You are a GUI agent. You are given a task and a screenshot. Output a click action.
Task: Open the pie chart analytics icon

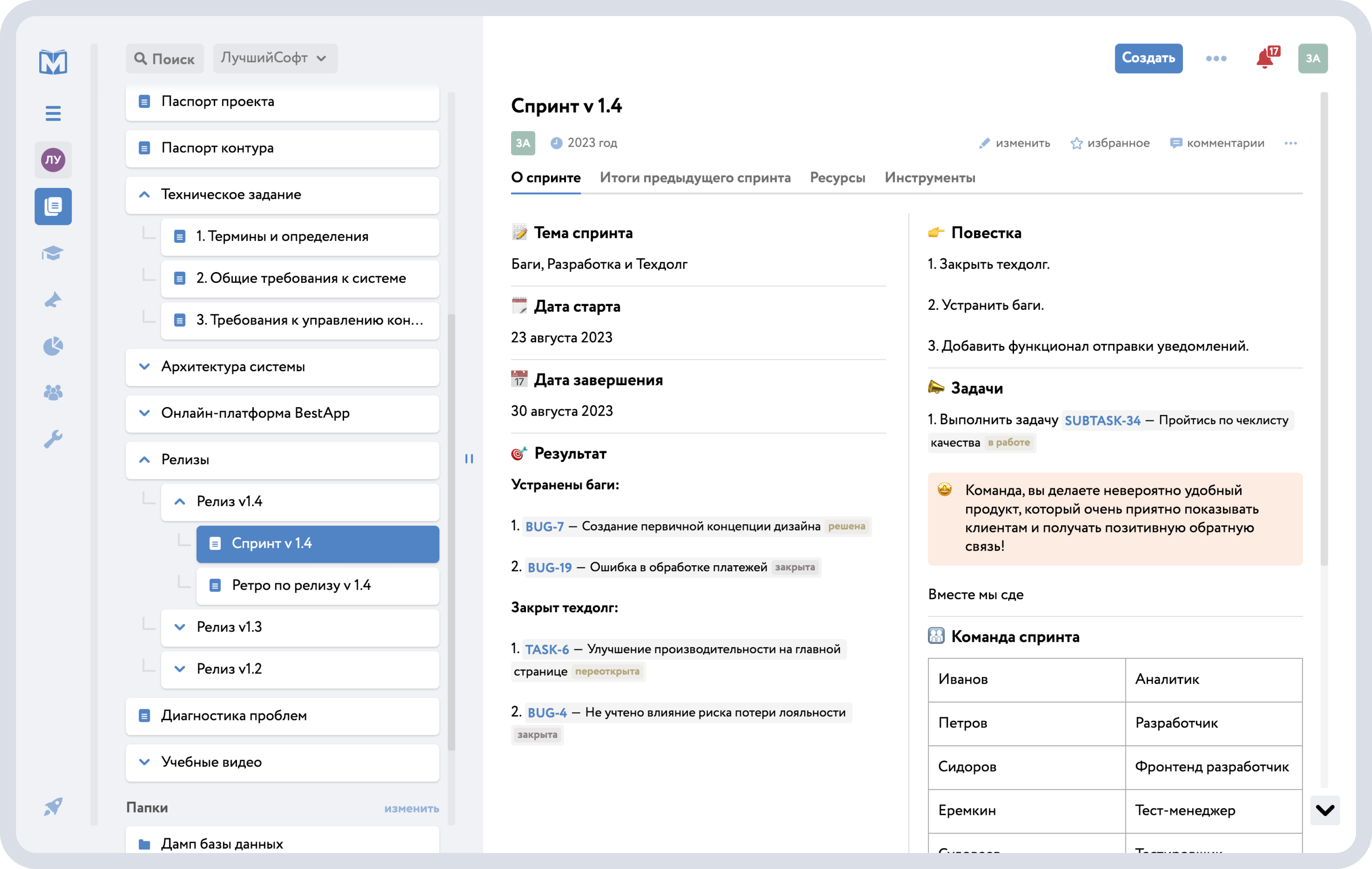[53, 346]
